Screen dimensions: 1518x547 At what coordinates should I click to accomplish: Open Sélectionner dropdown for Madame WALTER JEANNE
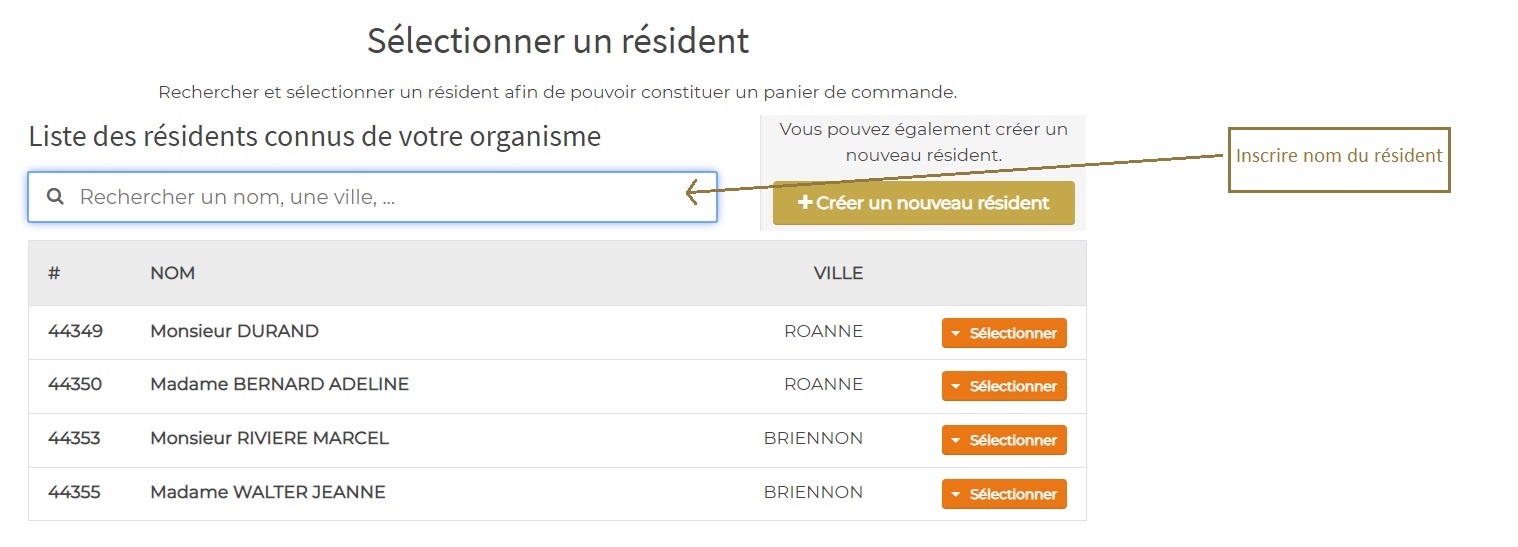(1004, 494)
